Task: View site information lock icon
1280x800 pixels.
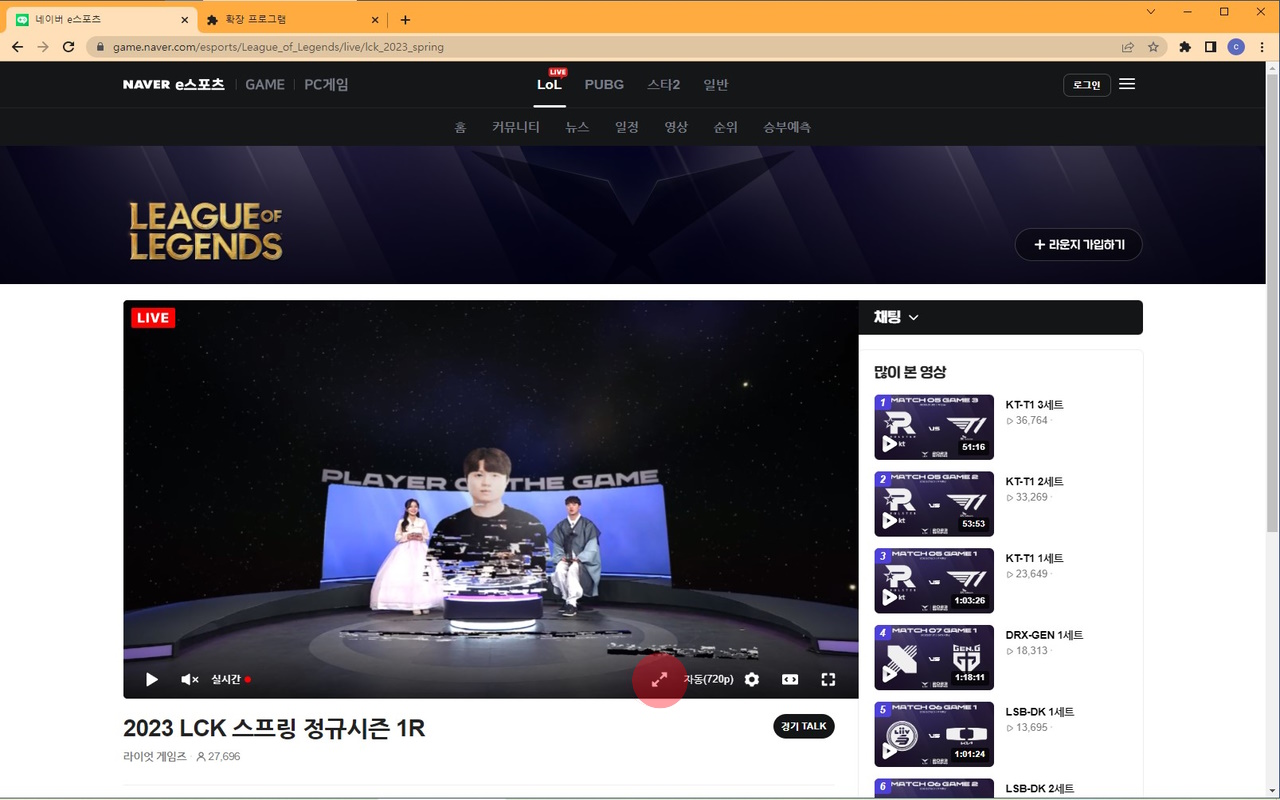Action: pos(100,47)
